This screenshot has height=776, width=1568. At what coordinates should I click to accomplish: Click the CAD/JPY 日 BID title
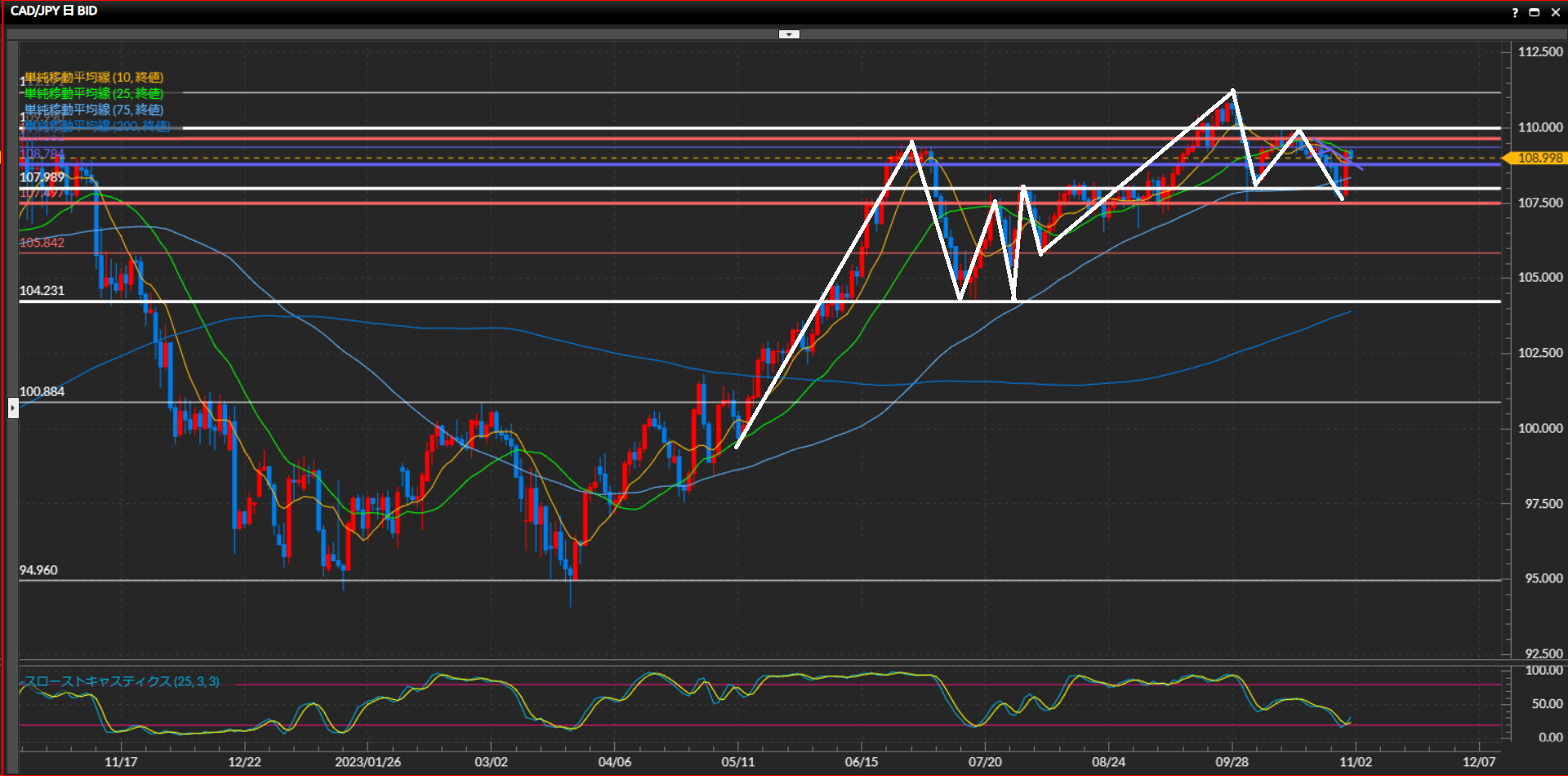tap(54, 11)
